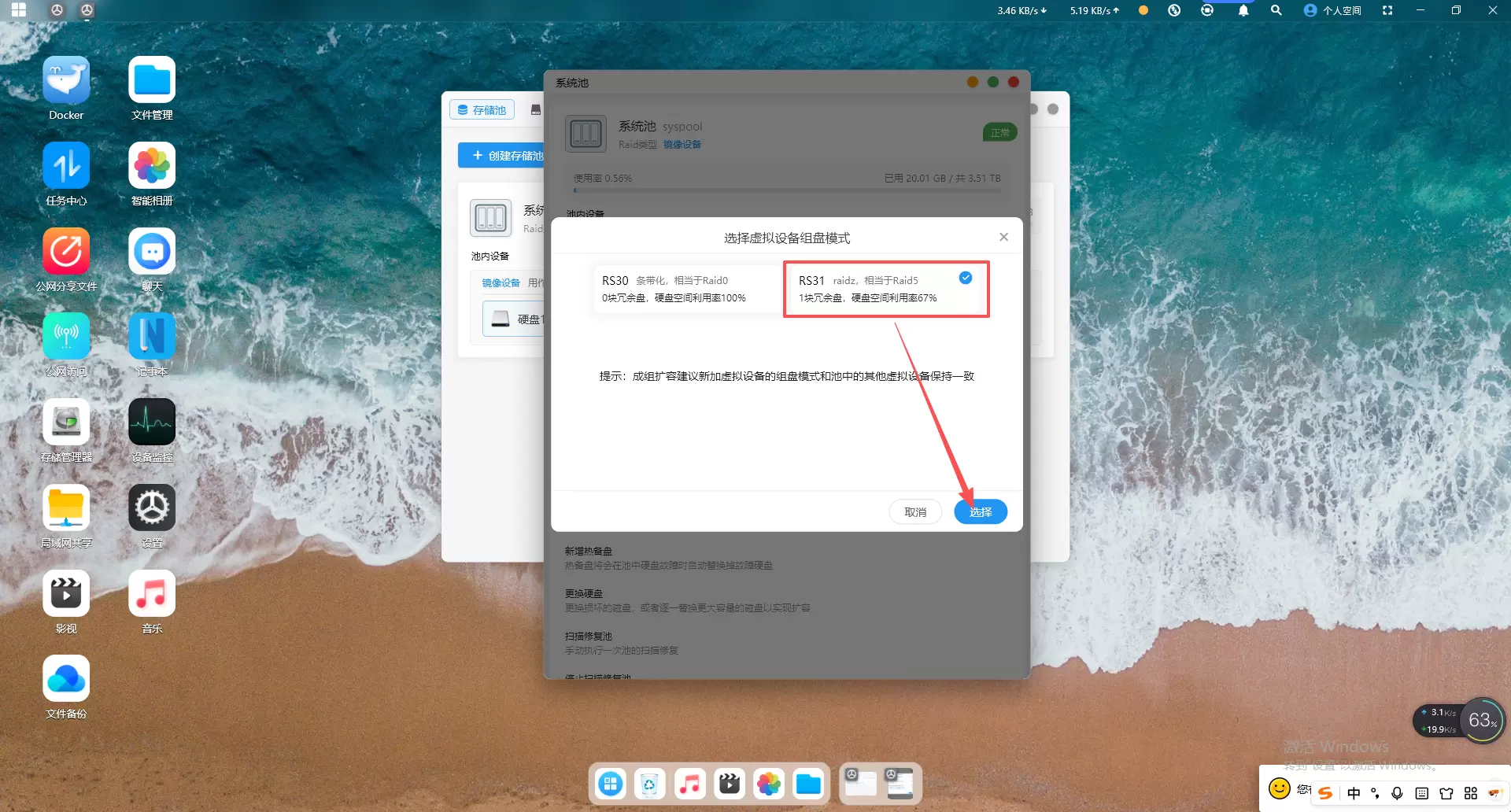The width and height of the screenshot is (1511, 812).
Task: Close the 选择虚拟设备组盘模式 dialog
Action: point(1003,237)
